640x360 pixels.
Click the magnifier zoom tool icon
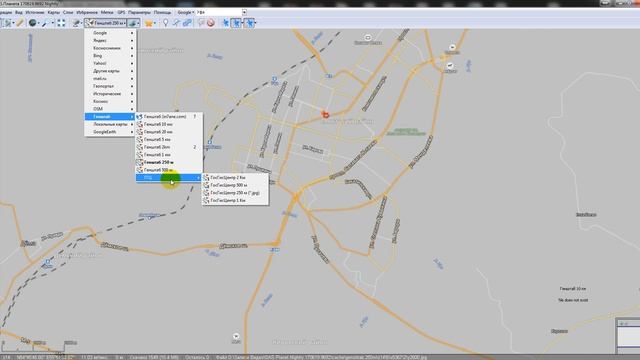45,23
